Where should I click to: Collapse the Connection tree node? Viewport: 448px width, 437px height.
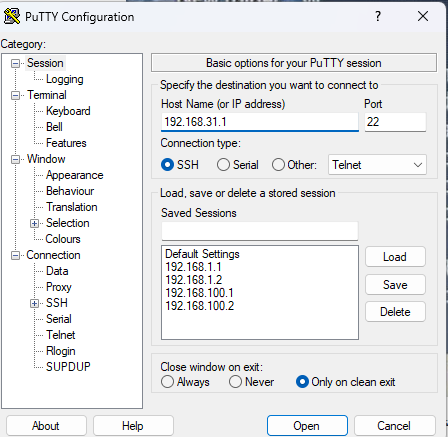click(x=15, y=255)
